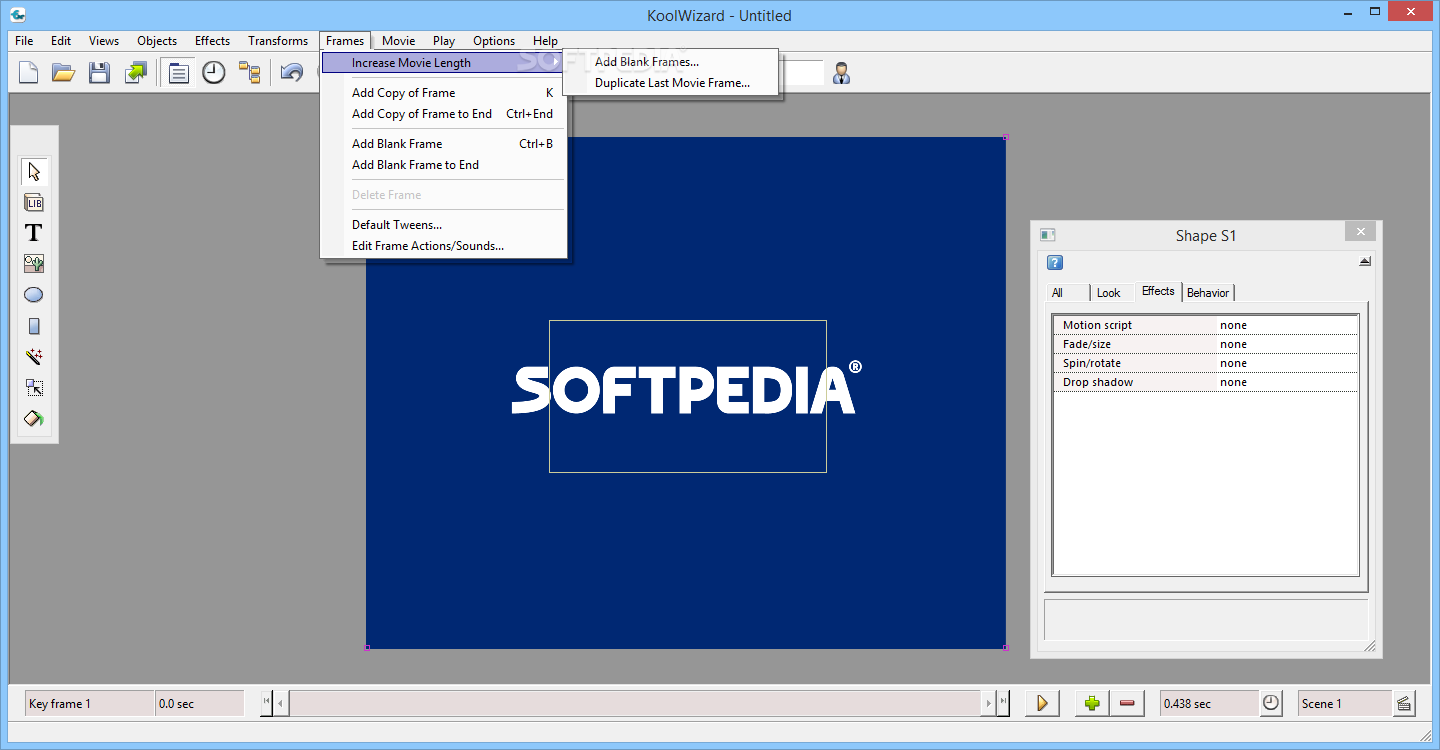This screenshot has width=1440, height=750.
Task: Open the File menu
Action: (x=24, y=41)
